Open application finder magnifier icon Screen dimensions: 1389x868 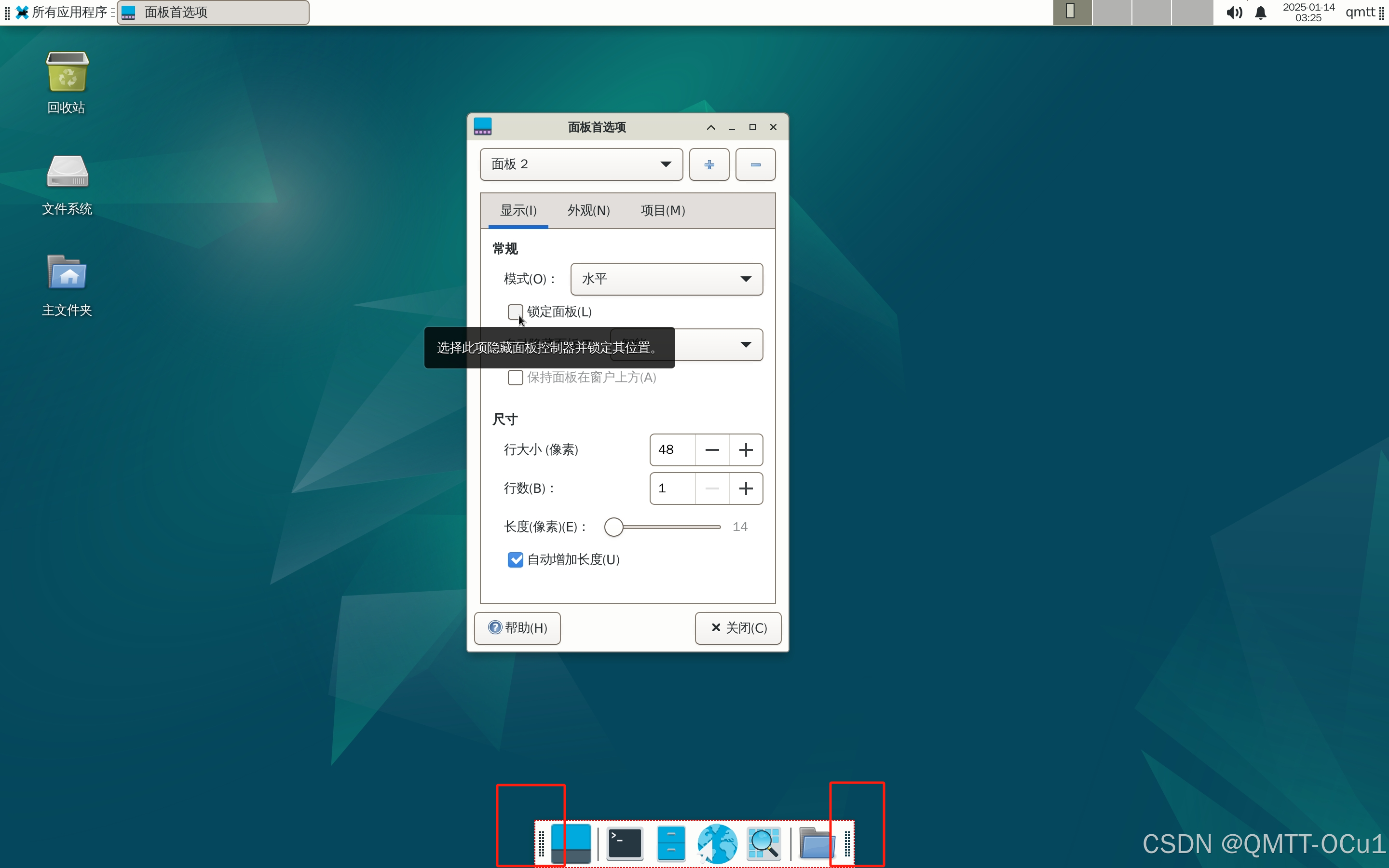pos(764,843)
